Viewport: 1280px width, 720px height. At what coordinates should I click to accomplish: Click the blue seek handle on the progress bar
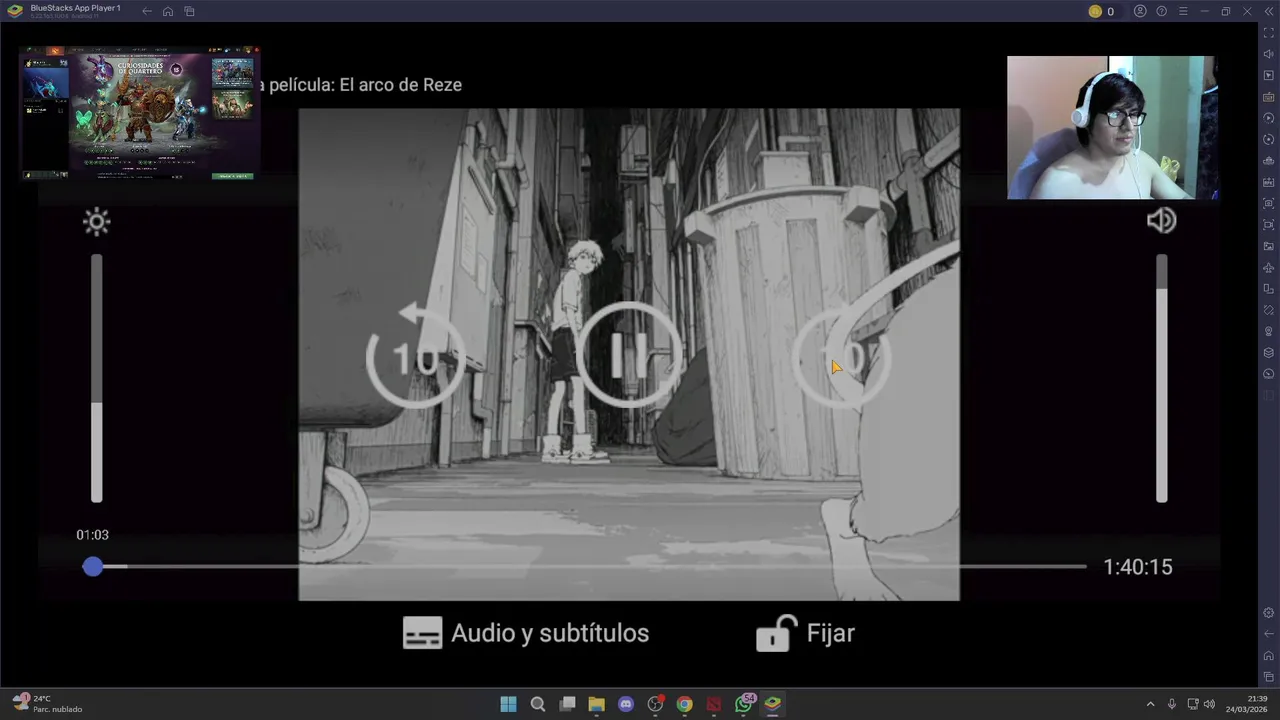point(93,567)
